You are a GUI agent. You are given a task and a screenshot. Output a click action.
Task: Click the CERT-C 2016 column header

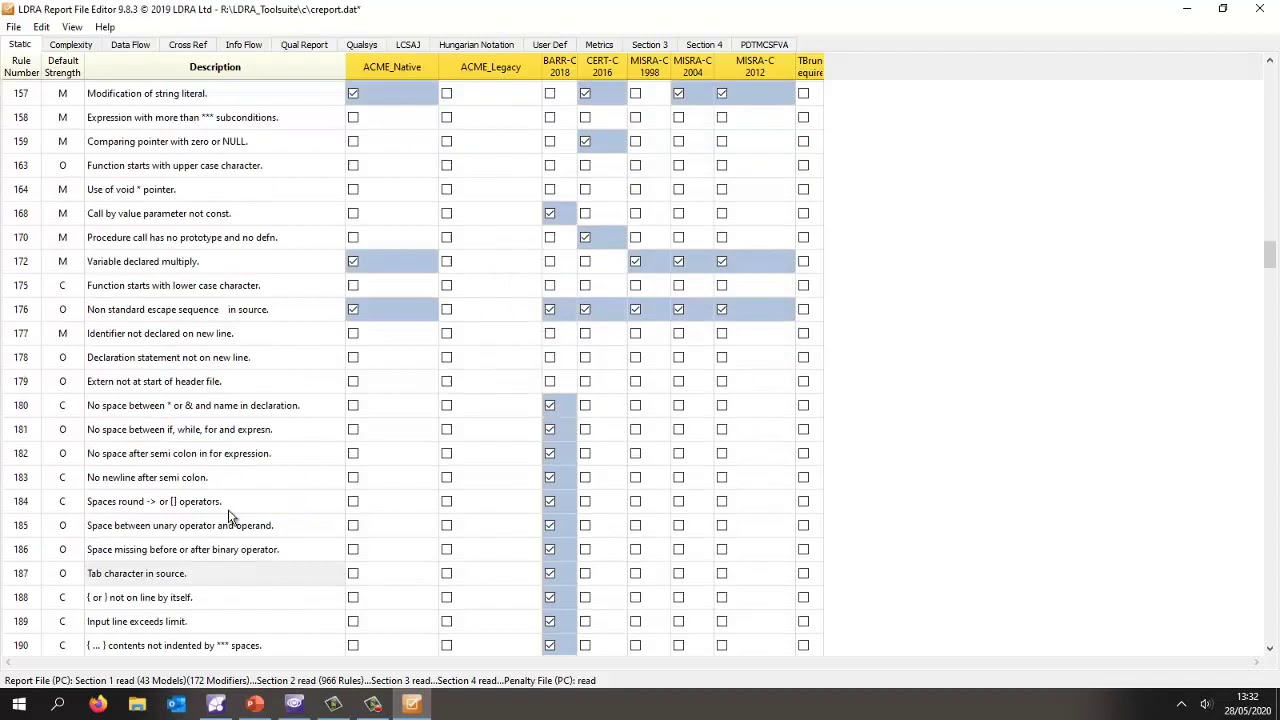pos(602,67)
